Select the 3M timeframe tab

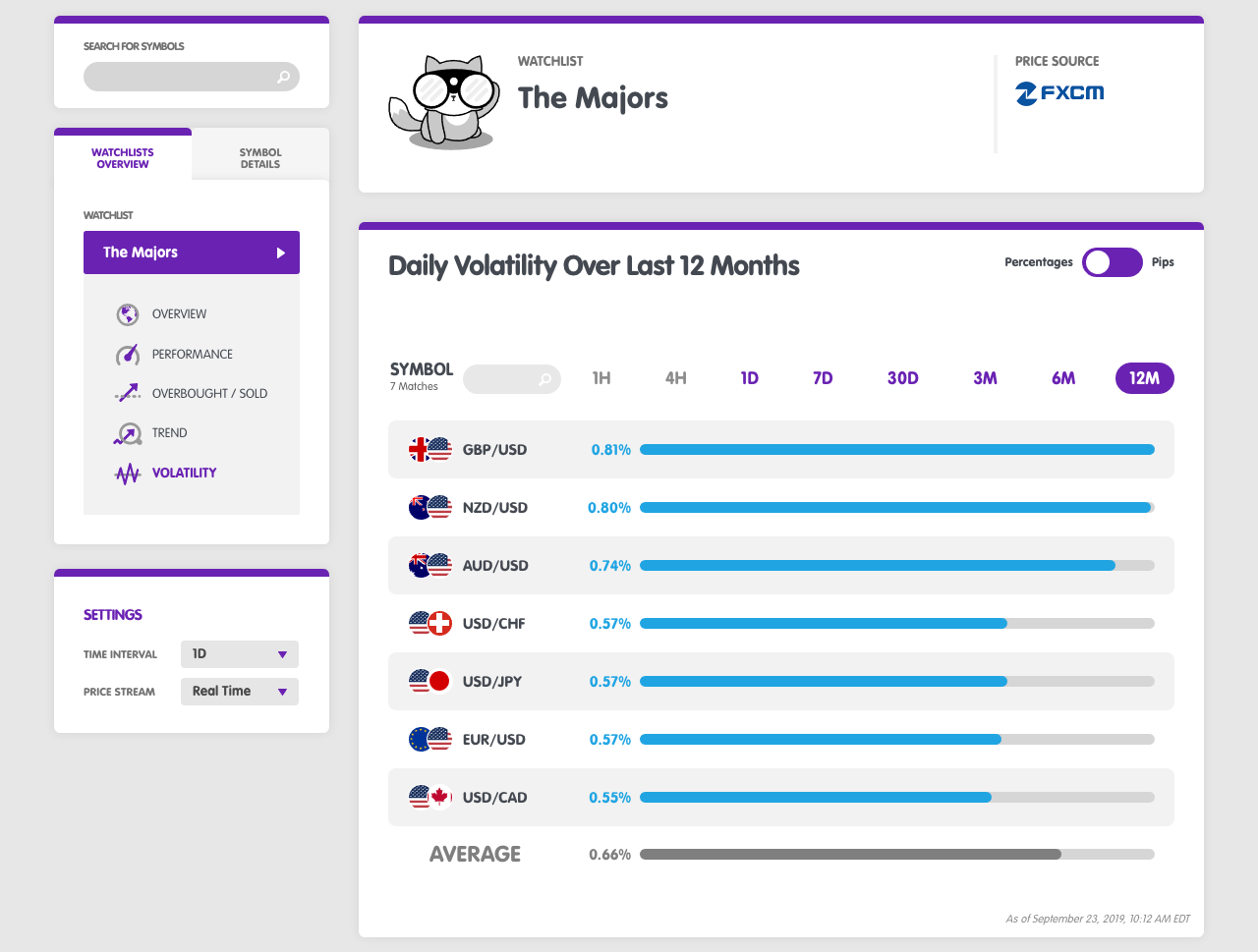pos(986,378)
